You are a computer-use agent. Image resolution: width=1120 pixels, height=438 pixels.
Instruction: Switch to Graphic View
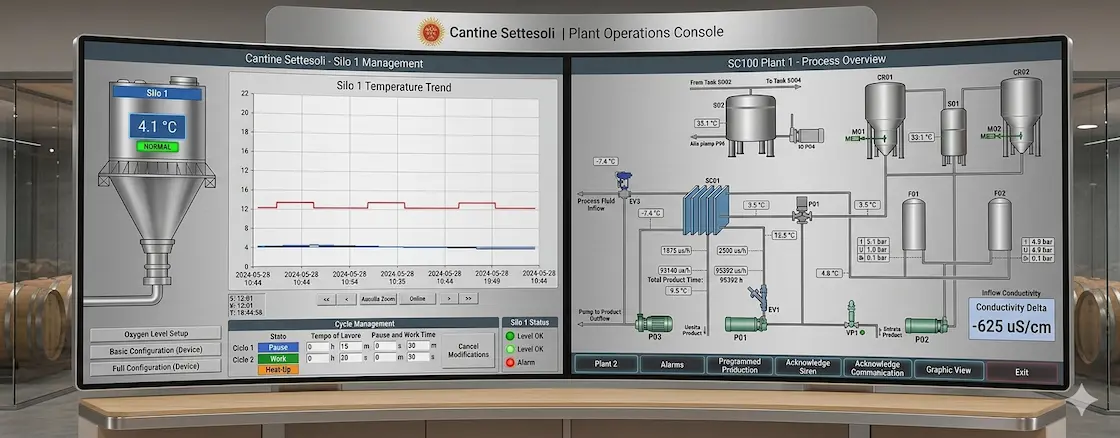coord(949,370)
